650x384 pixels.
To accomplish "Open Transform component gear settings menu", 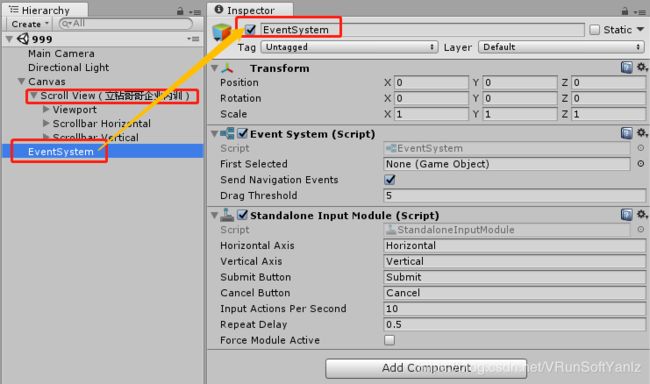I will tap(641, 67).
